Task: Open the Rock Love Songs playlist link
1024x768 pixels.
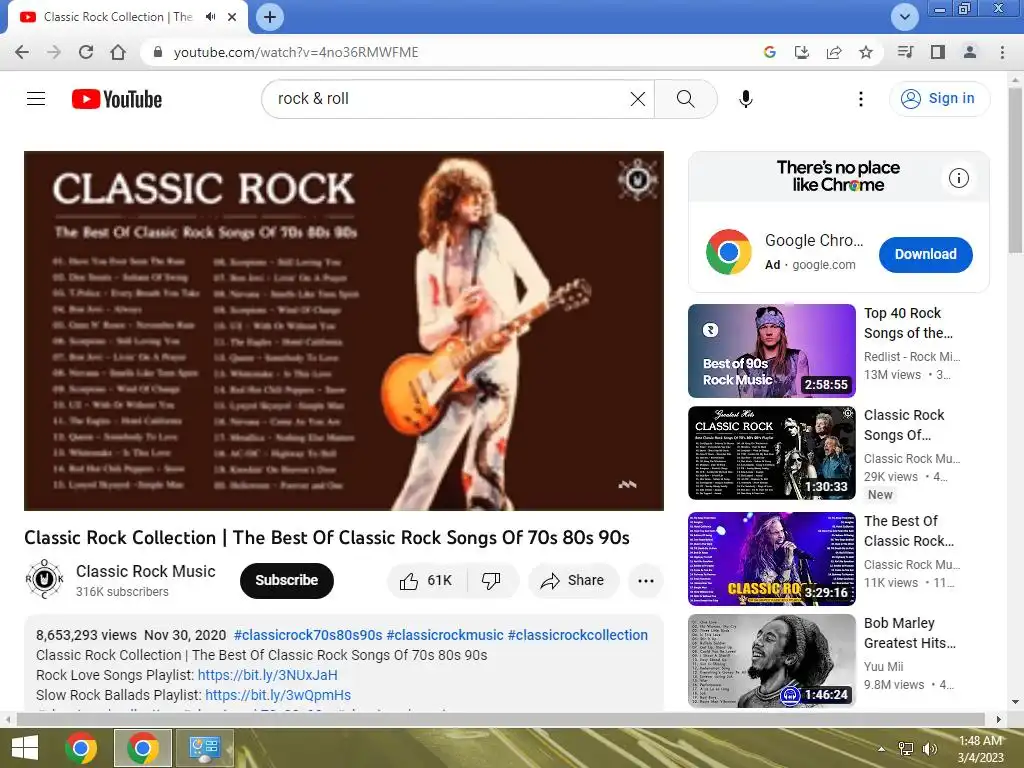Action: pos(268,675)
